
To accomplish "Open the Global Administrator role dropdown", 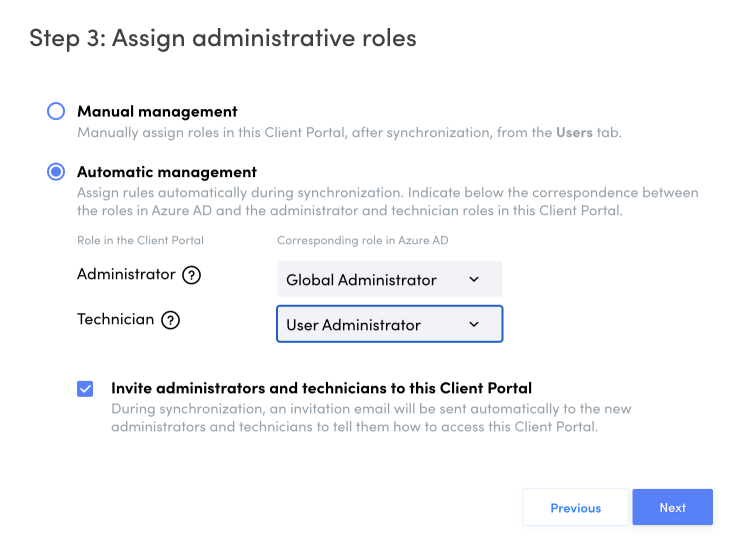I will coord(389,280).
